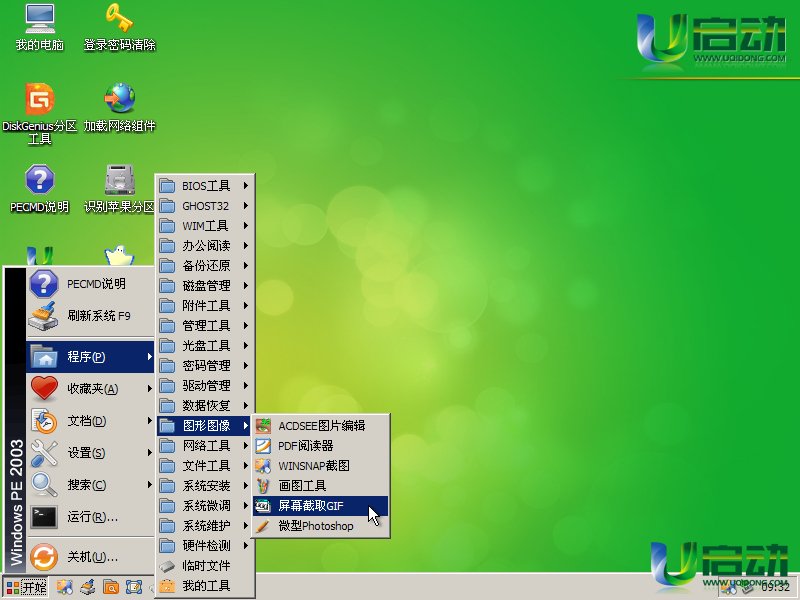Expand 附件工具 submenu arrow

click(246, 306)
